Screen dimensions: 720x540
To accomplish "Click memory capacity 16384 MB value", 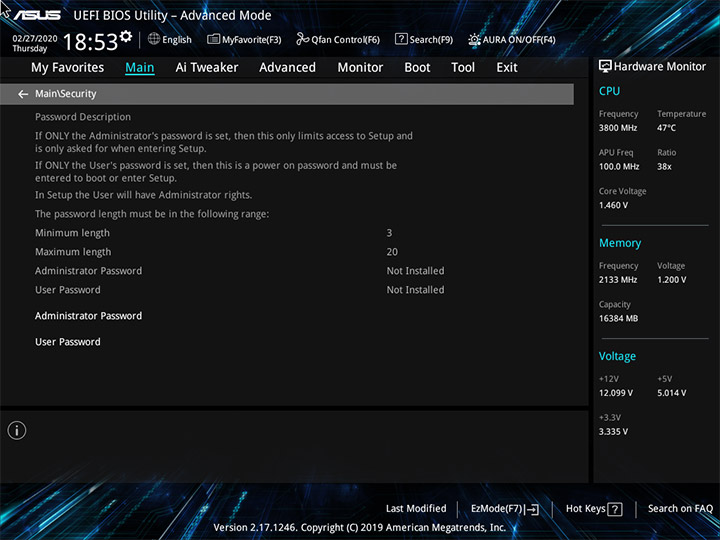I will [618, 318].
